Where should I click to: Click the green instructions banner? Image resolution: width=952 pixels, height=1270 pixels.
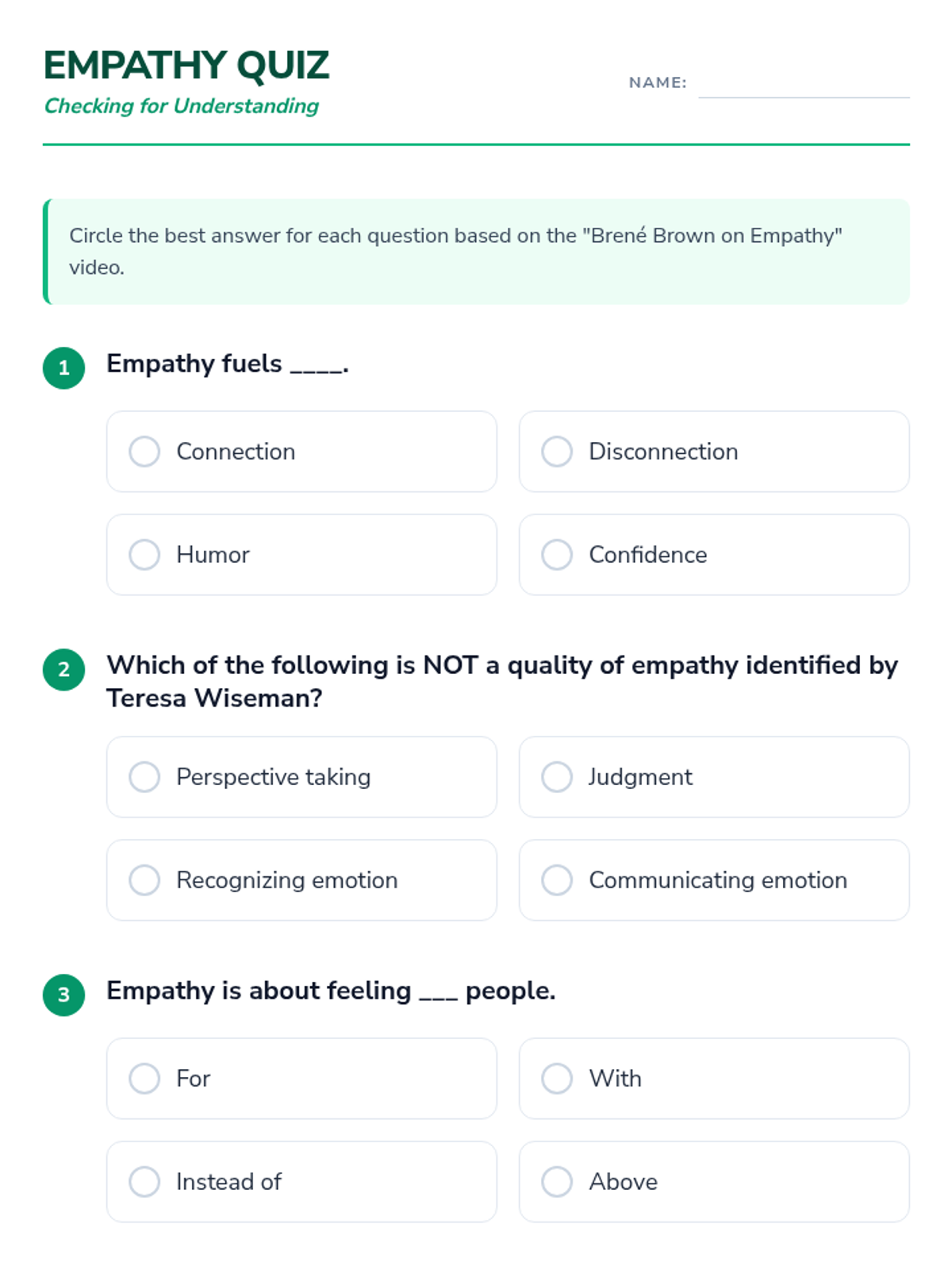[476, 252]
